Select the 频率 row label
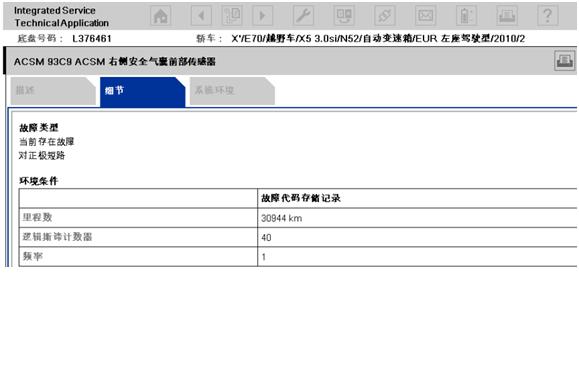This screenshot has height=388, width=579. tap(33, 256)
